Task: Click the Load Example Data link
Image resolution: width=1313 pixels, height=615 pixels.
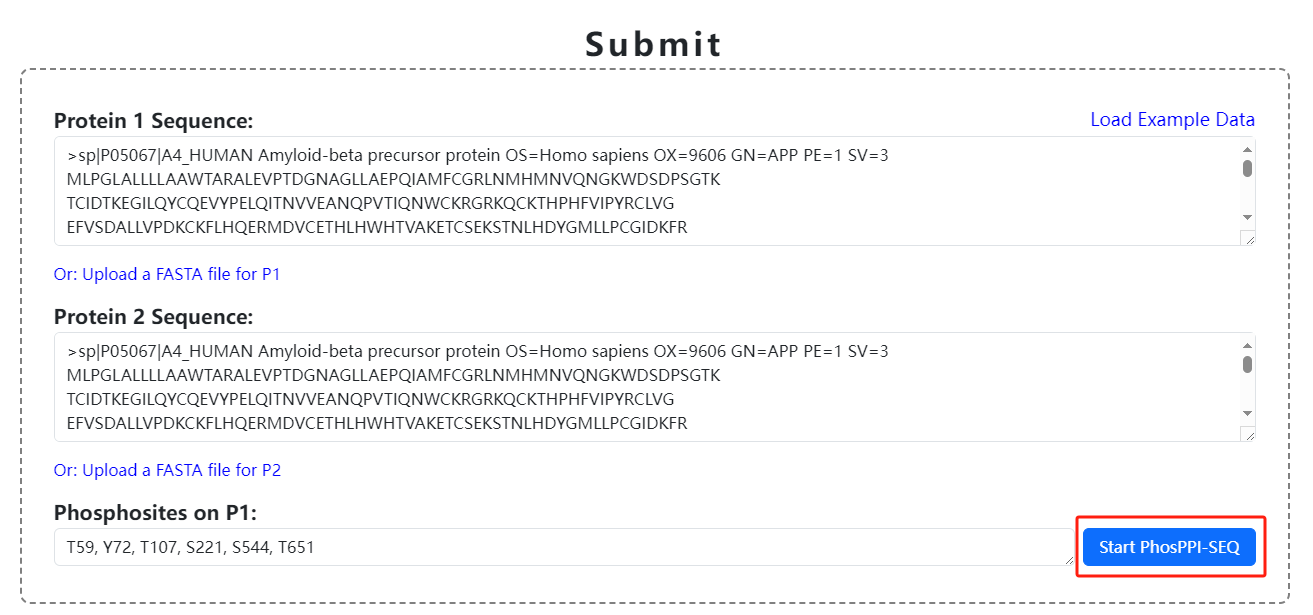Action: pos(1172,120)
